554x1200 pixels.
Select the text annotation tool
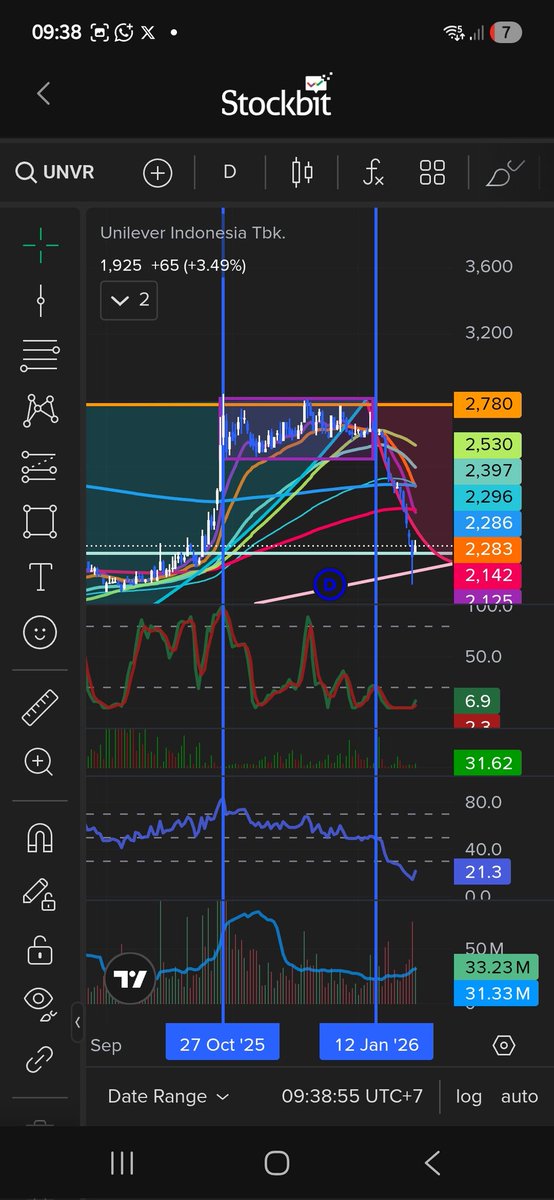40,577
